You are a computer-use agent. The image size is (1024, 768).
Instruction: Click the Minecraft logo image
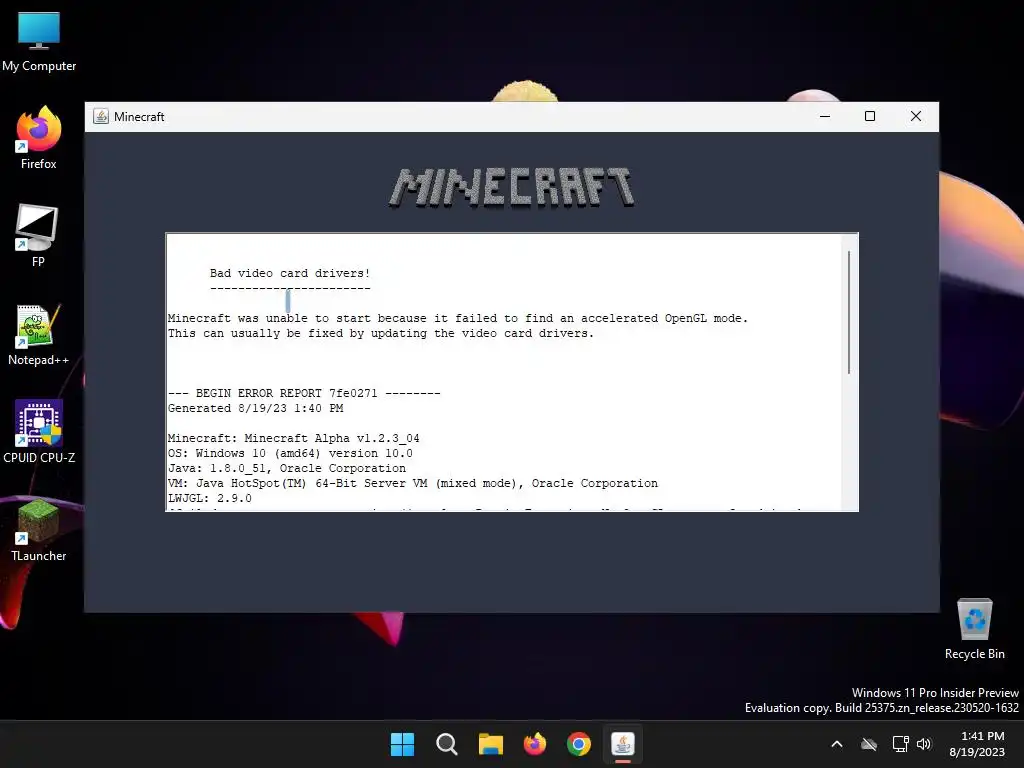pyautogui.click(x=511, y=188)
